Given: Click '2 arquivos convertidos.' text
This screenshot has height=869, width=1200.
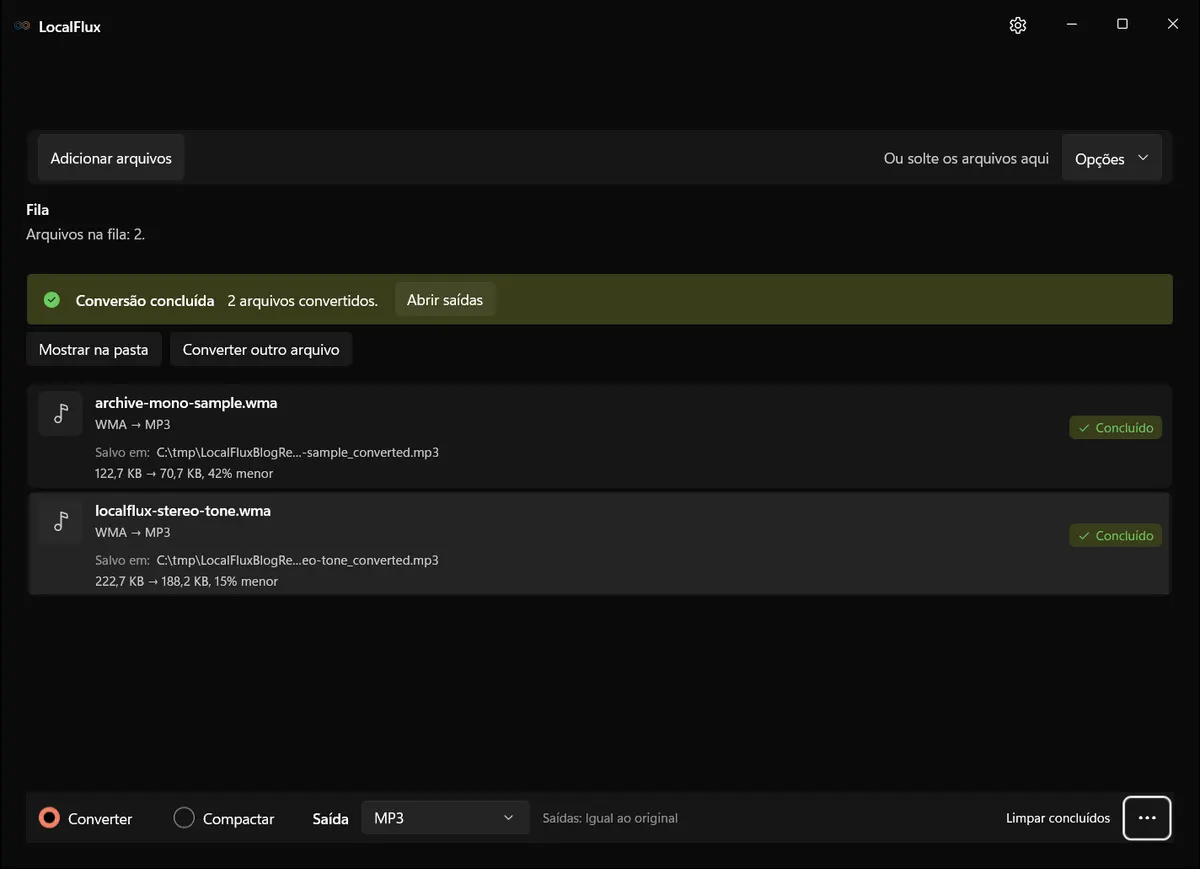Looking at the screenshot, I should (303, 300).
